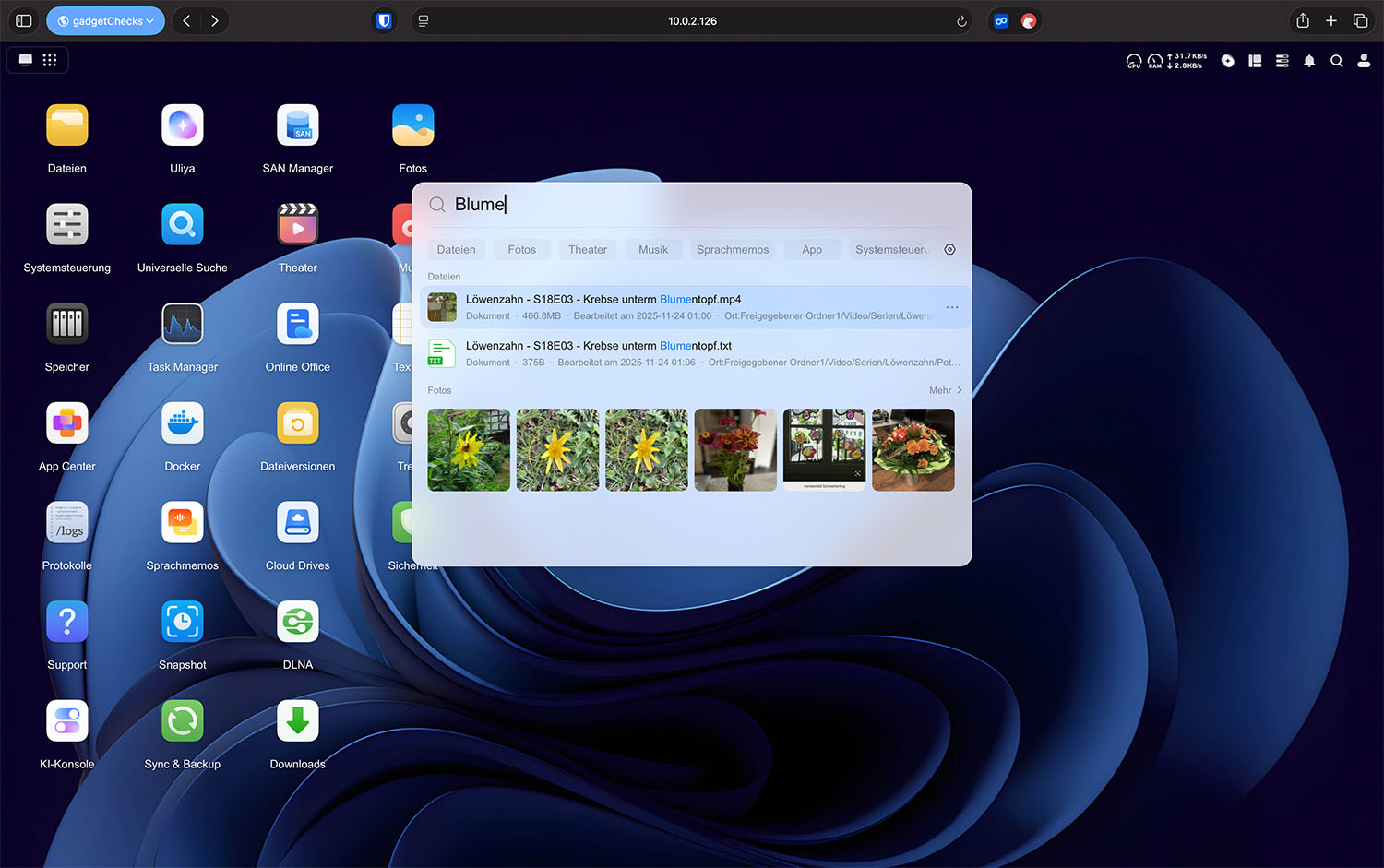Open the Protokolle logs app

point(67,524)
